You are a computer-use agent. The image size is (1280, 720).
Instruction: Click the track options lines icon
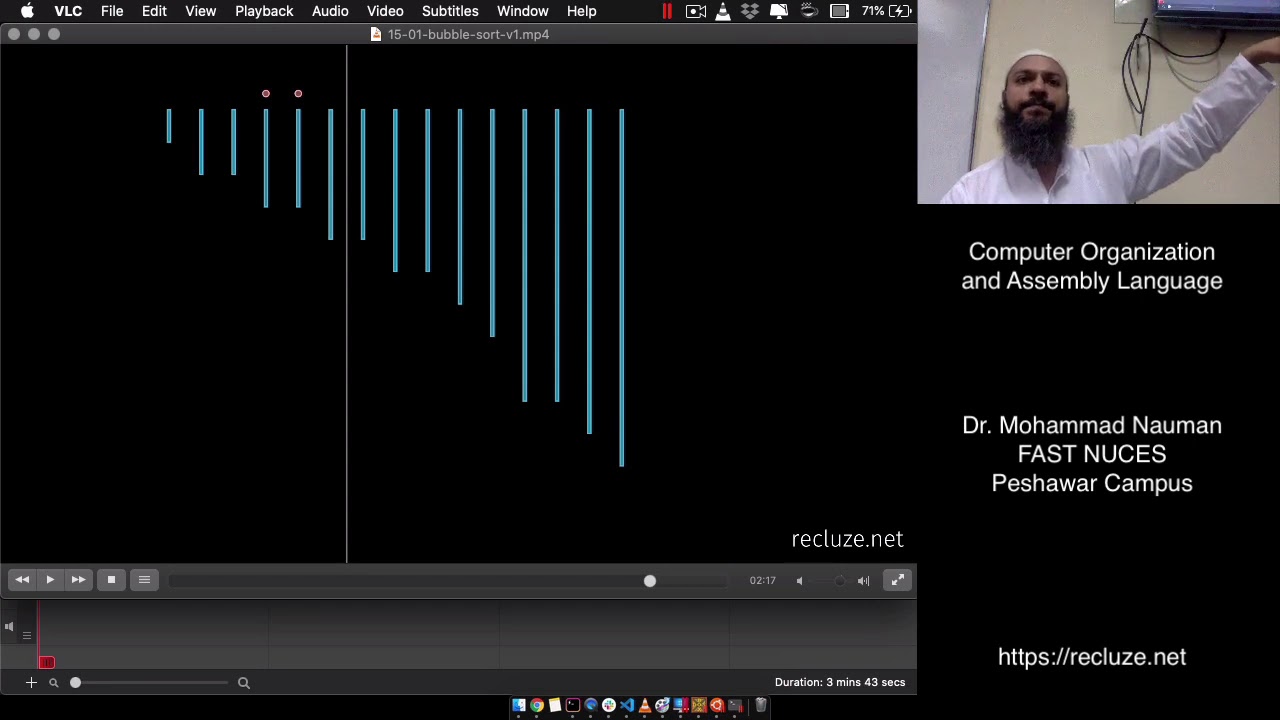(27, 635)
